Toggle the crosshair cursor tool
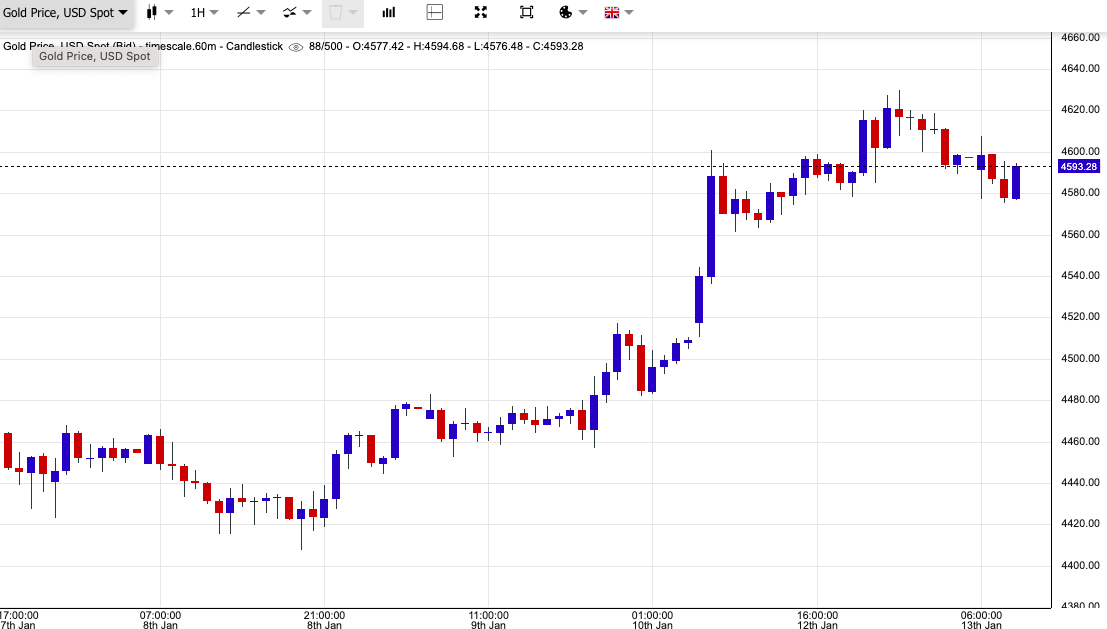Viewport: 1107px width, 629px height. tap(434, 12)
